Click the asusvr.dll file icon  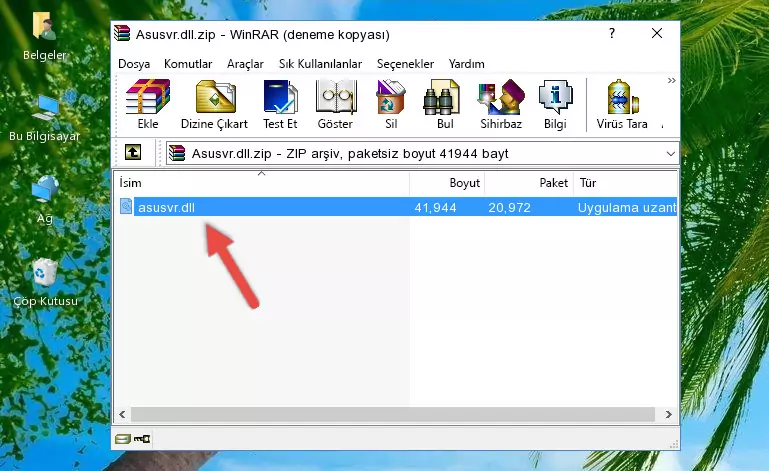(126, 207)
